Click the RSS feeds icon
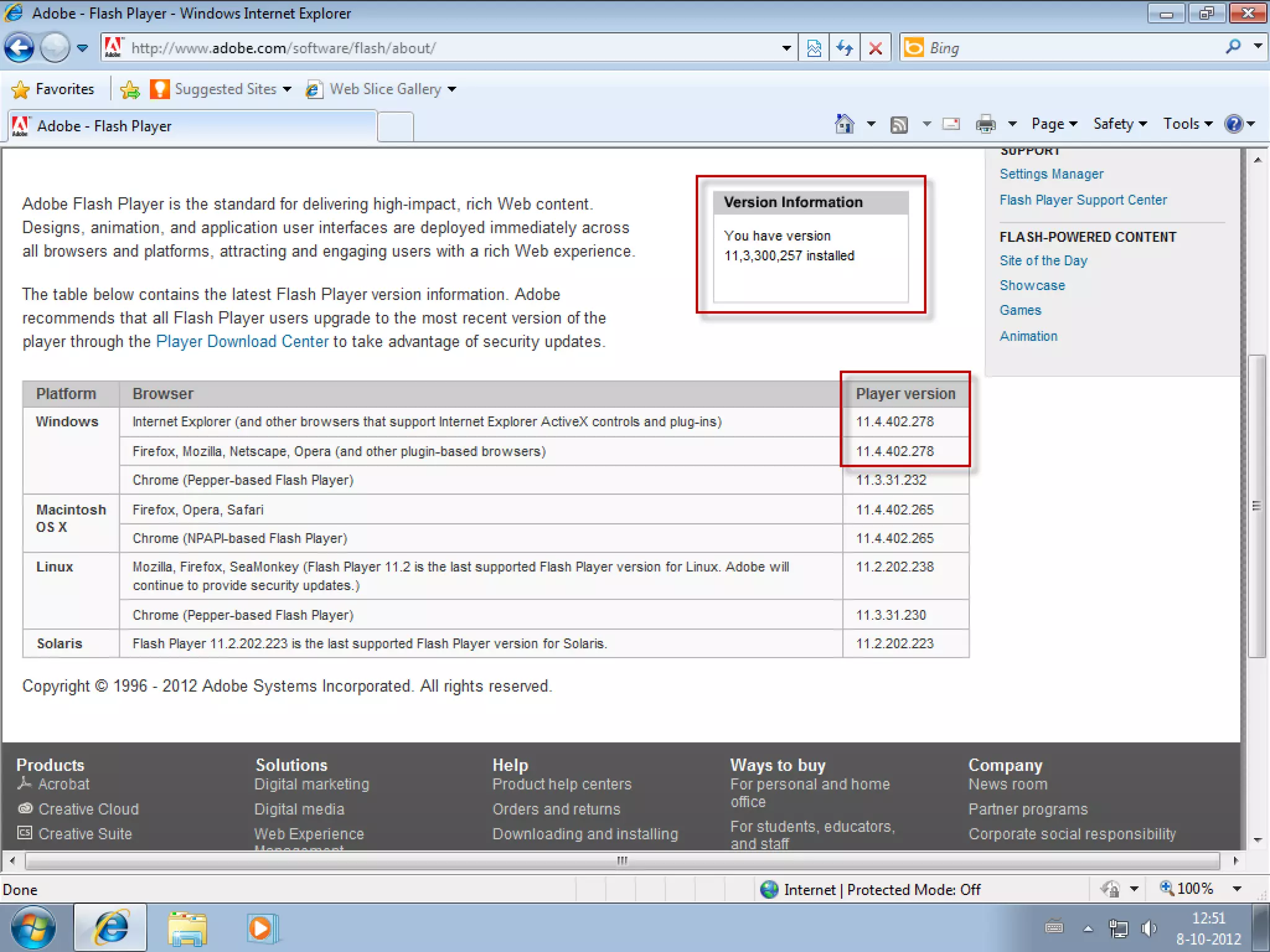This screenshot has height=952, width=1270. tap(899, 125)
